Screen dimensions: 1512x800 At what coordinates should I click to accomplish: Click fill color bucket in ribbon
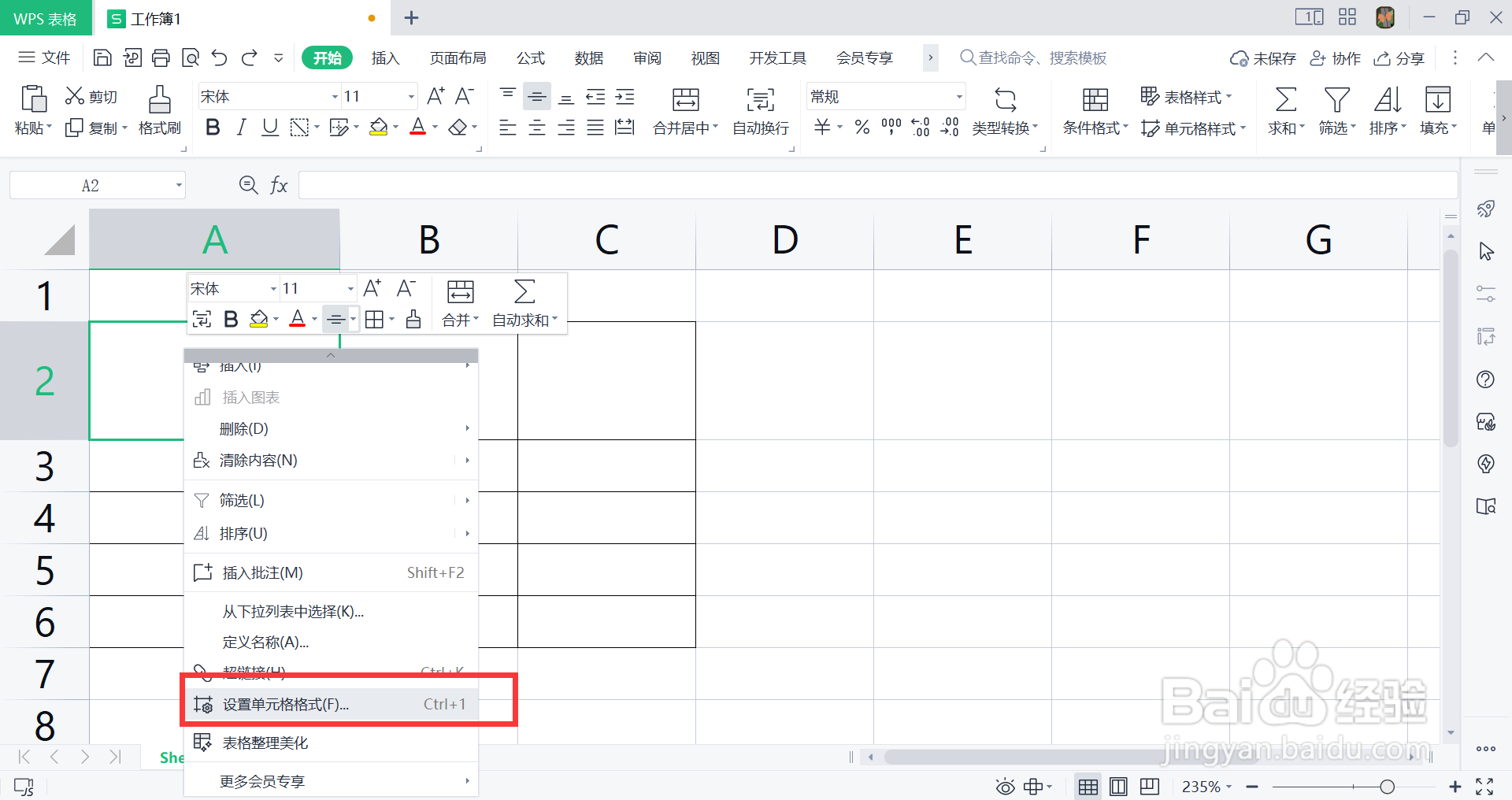click(x=379, y=127)
